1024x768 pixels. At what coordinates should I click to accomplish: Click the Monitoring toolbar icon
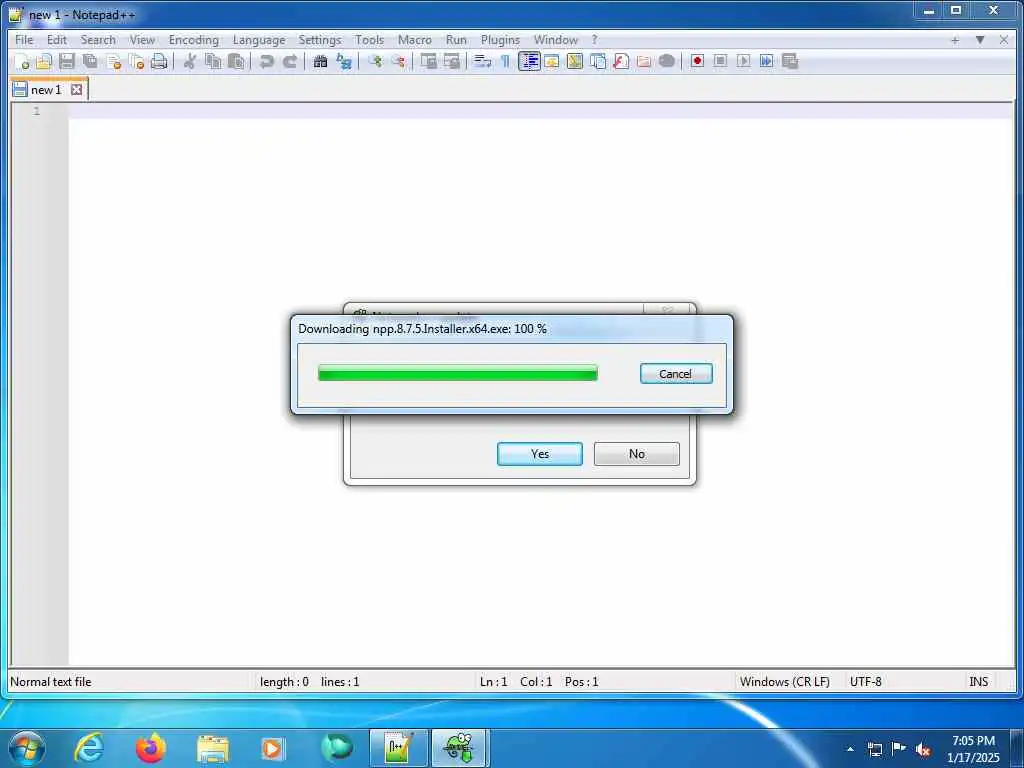point(667,61)
